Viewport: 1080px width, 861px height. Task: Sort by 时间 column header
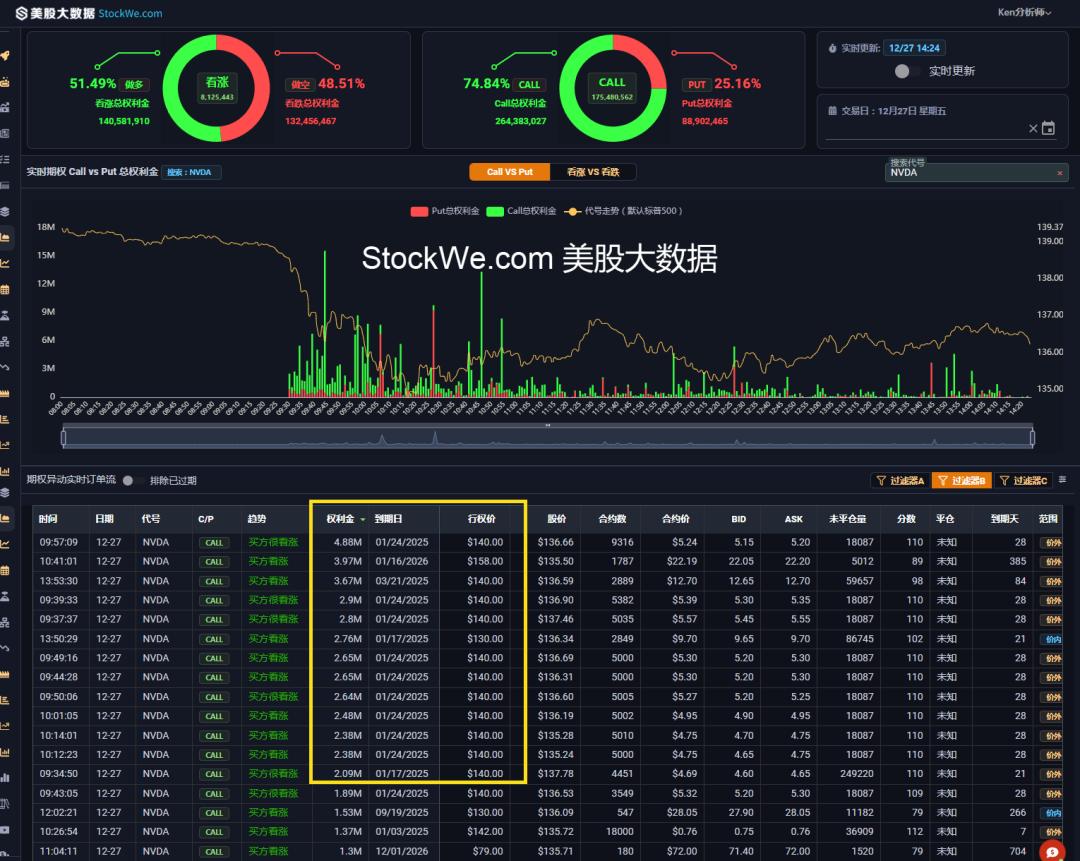[48, 519]
